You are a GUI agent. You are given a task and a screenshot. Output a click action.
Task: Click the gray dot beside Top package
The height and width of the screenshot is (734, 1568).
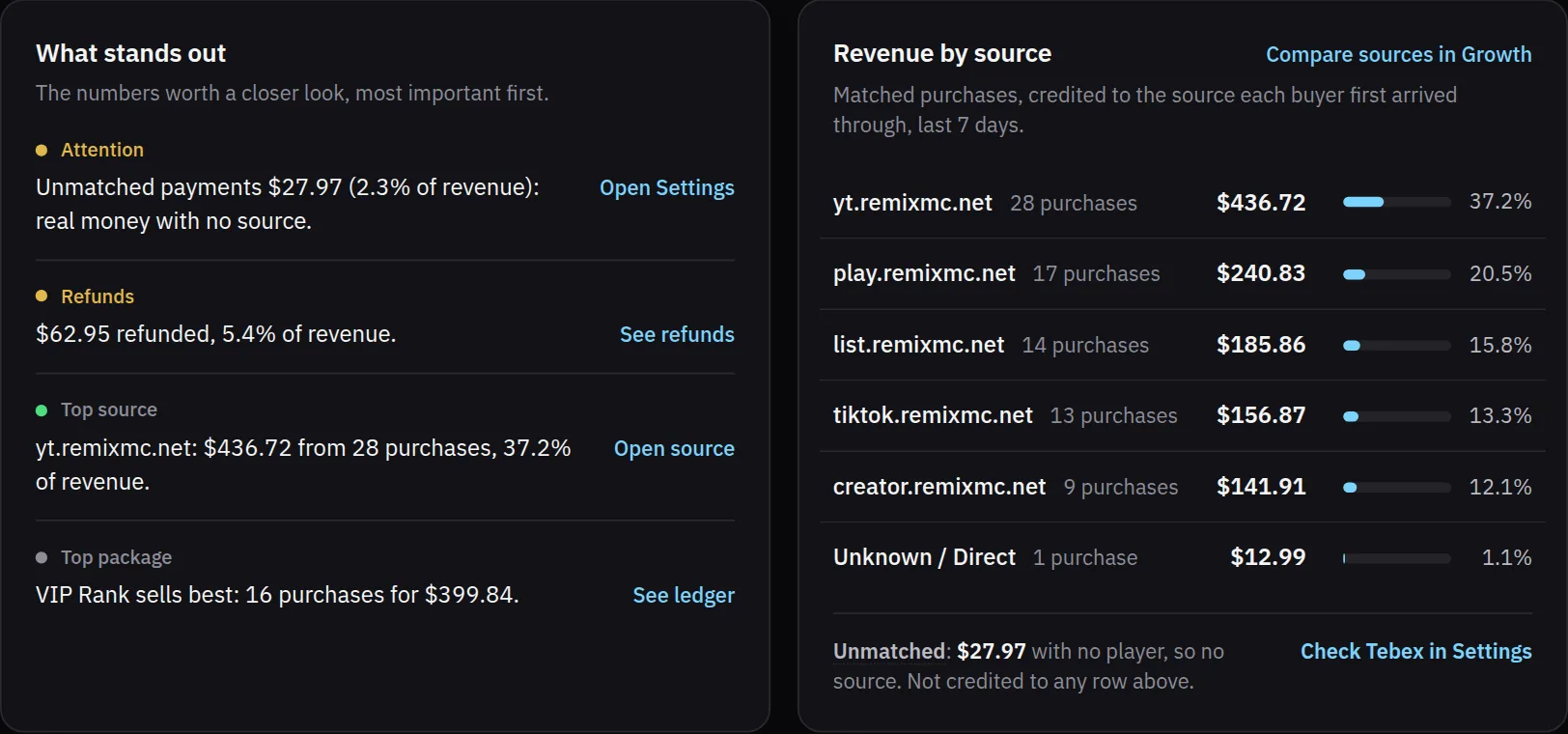pos(42,557)
